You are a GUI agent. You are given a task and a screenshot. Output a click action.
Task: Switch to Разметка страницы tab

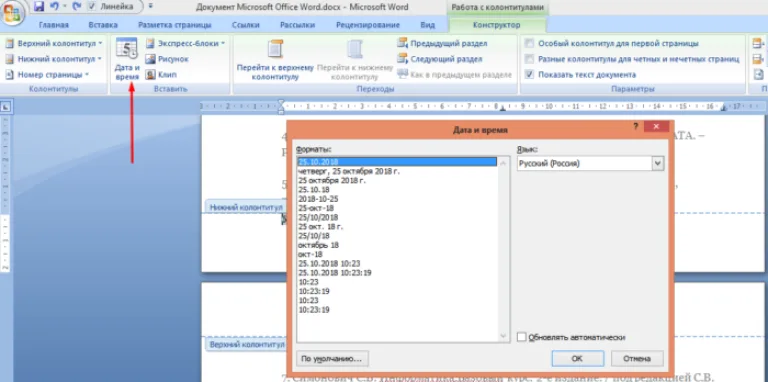click(x=175, y=25)
